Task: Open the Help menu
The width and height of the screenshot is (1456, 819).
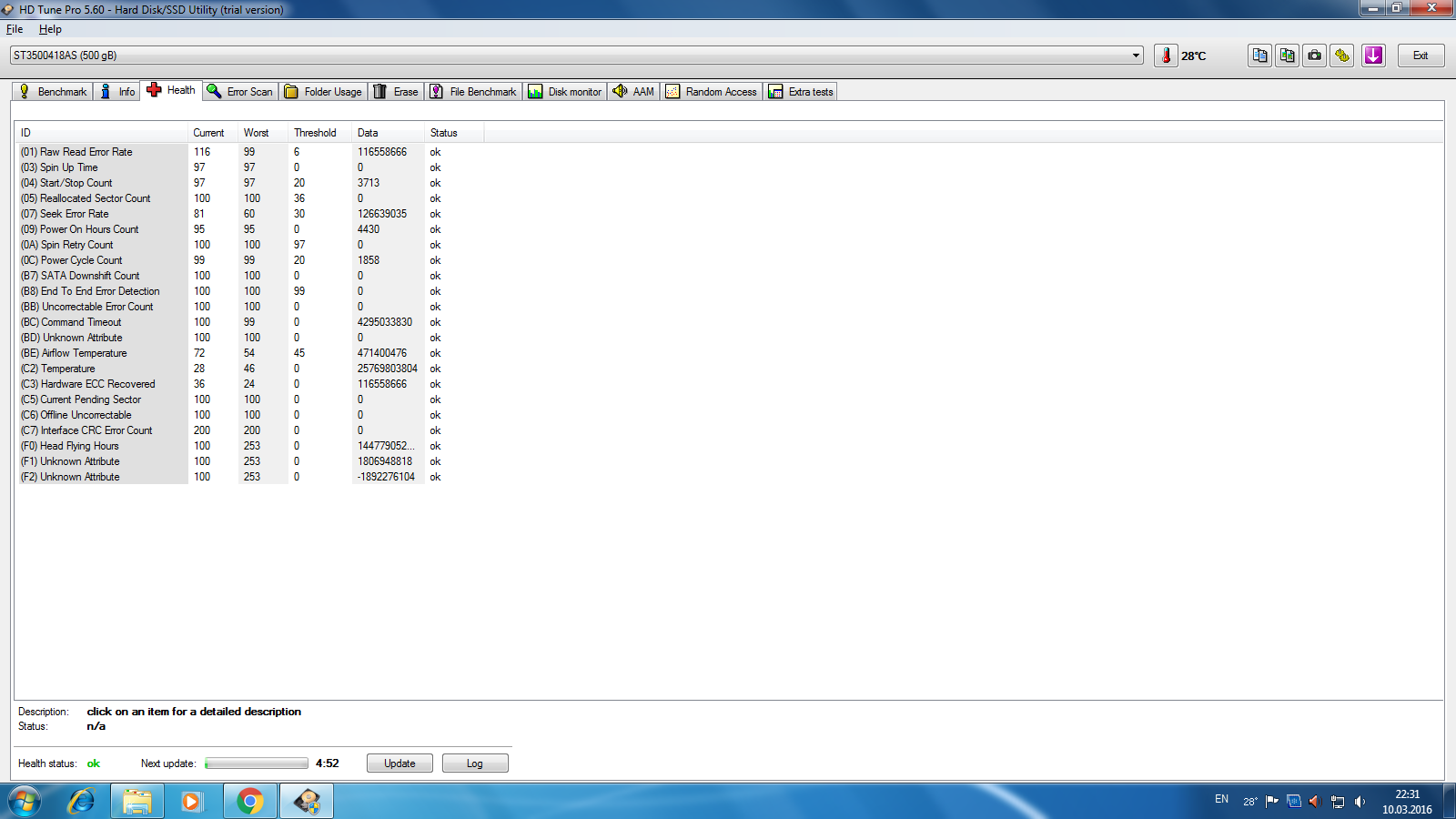Action: point(50,29)
